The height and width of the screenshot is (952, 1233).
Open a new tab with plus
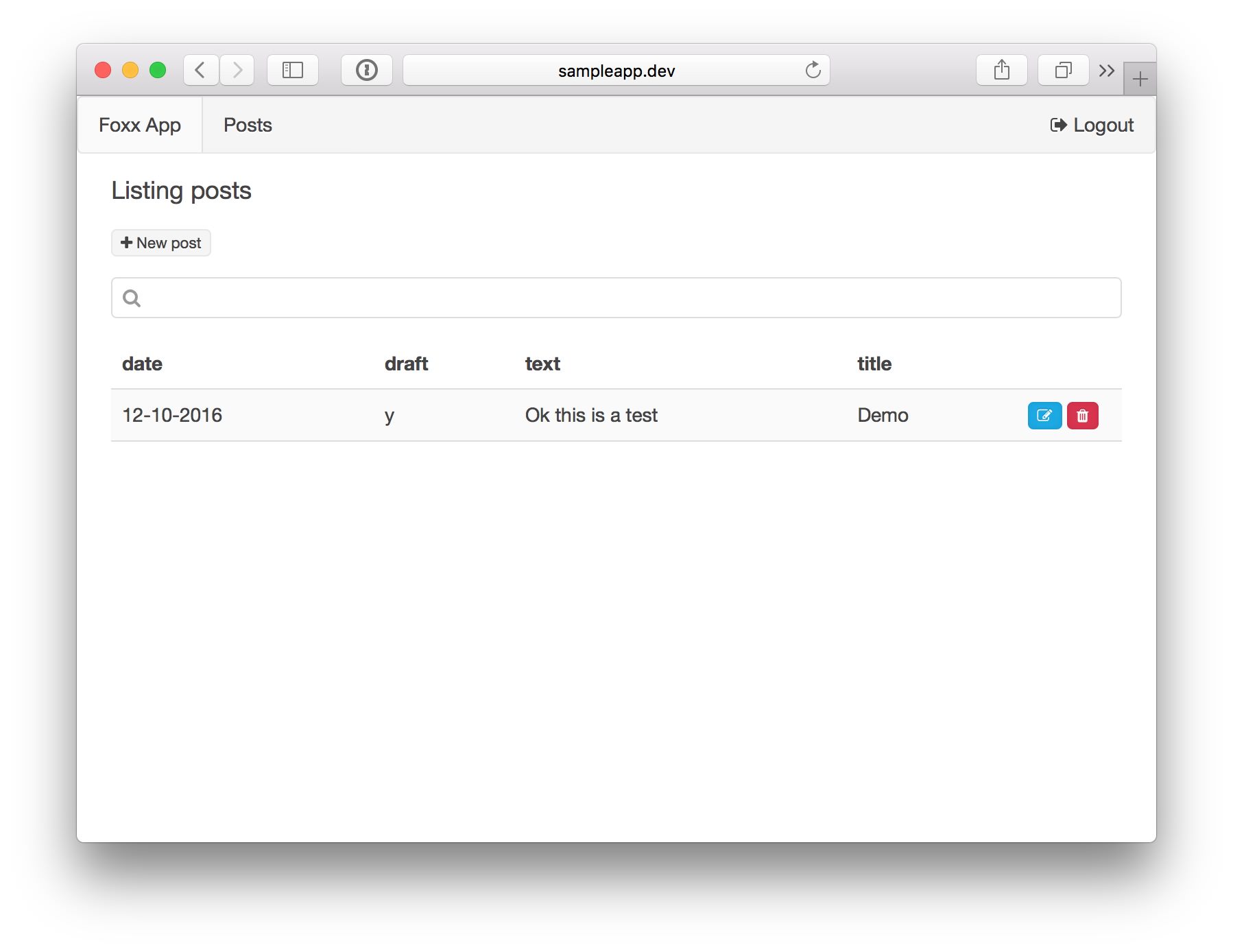[x=1140, y=80]
